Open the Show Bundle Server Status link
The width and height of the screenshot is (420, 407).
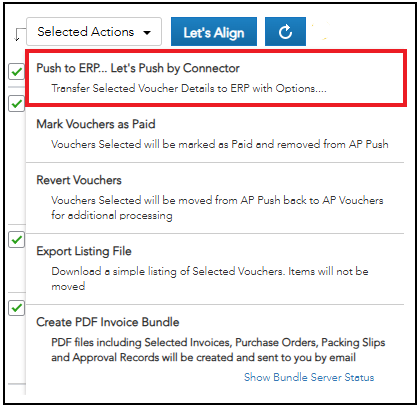coord(309,377)
